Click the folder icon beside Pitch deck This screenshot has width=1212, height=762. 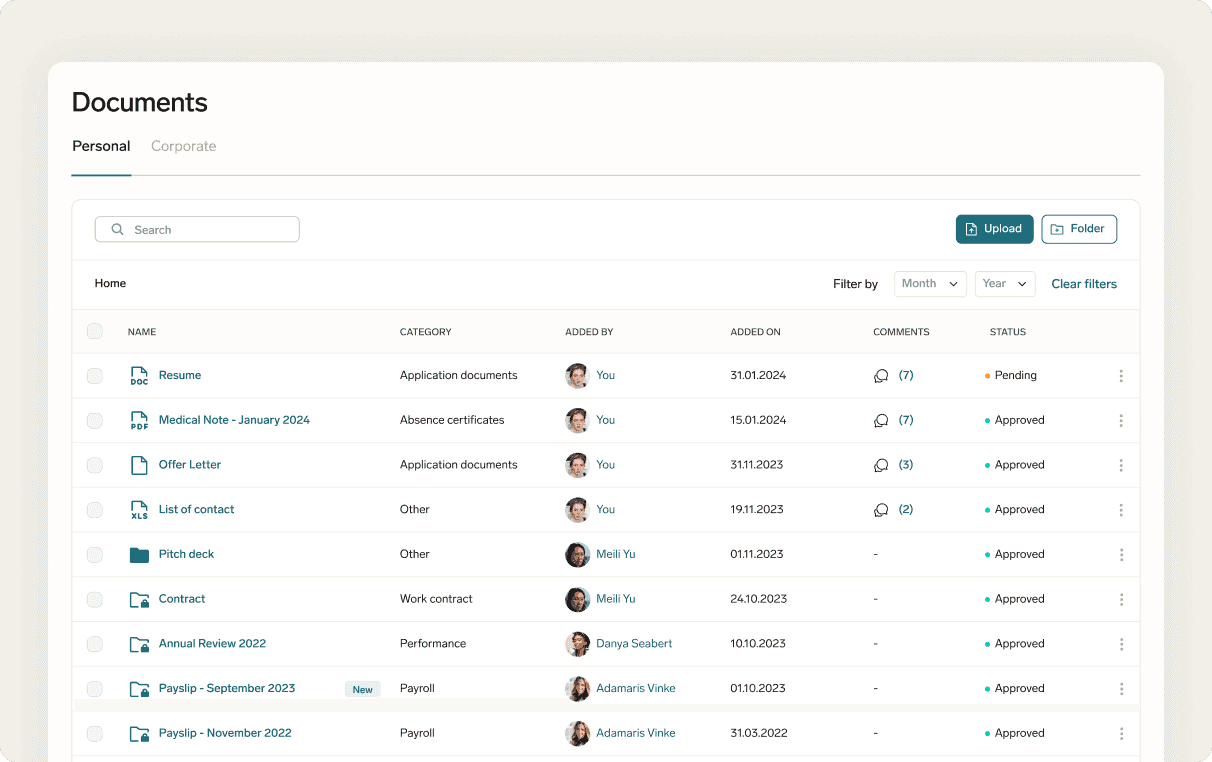coord(139,554)
